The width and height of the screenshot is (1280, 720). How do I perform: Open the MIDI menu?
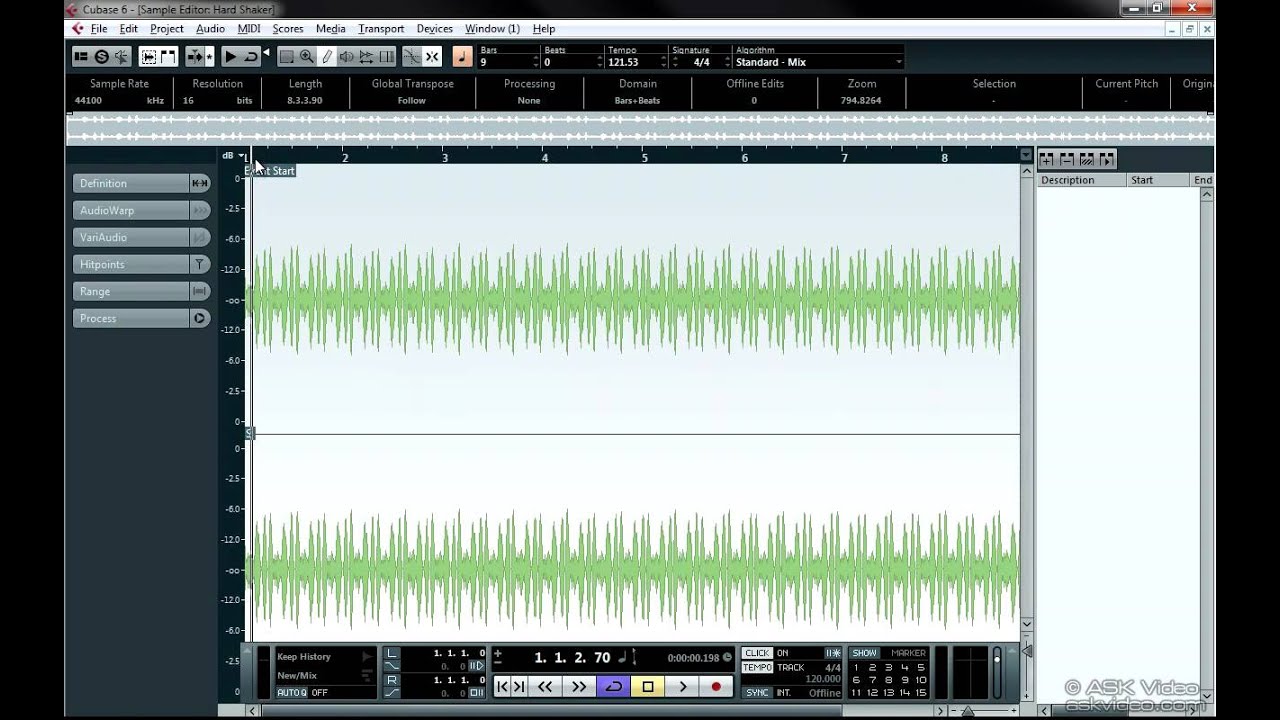pyautogui.click(x=249, y=29)
